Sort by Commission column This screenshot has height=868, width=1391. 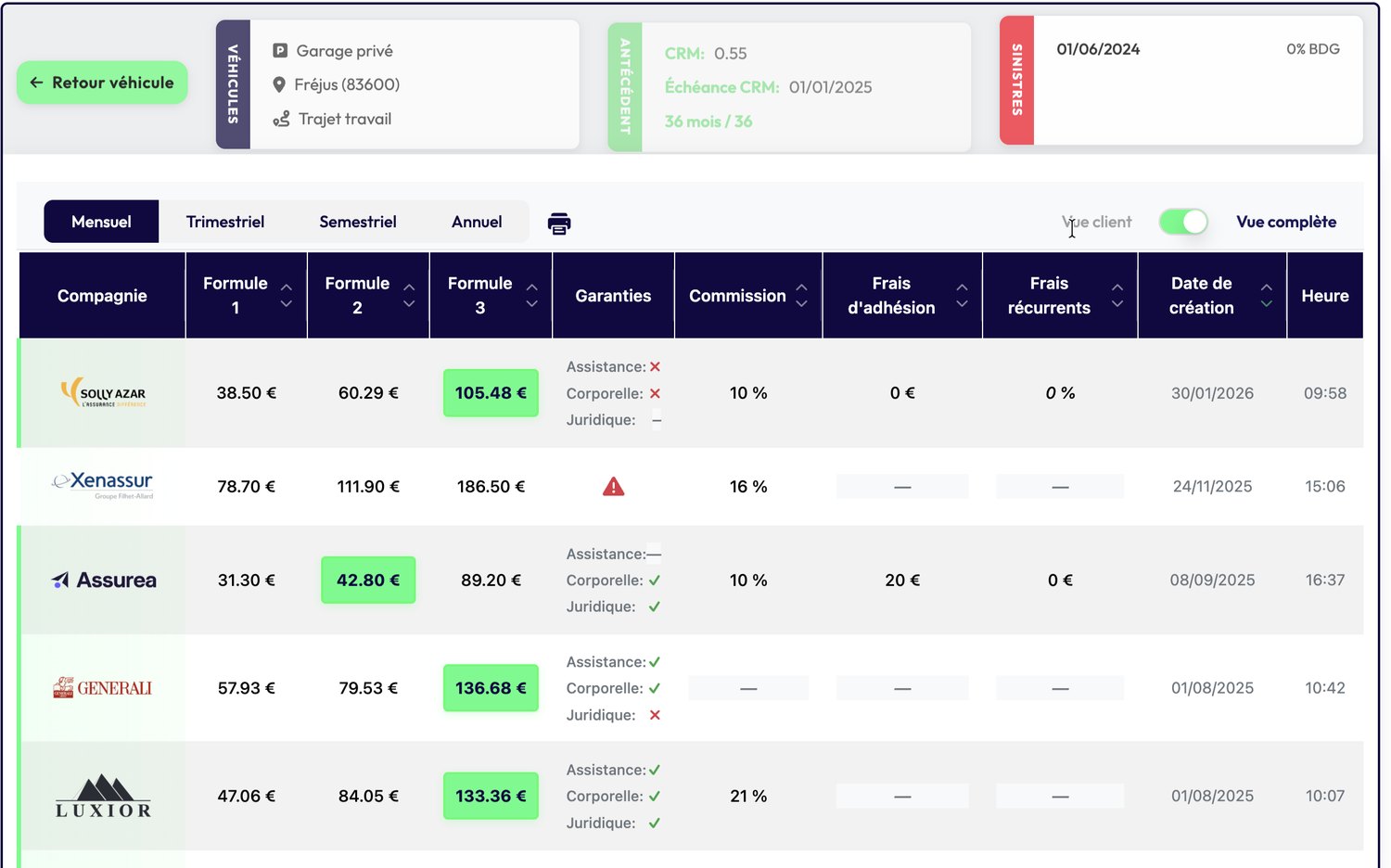point(802,296)
